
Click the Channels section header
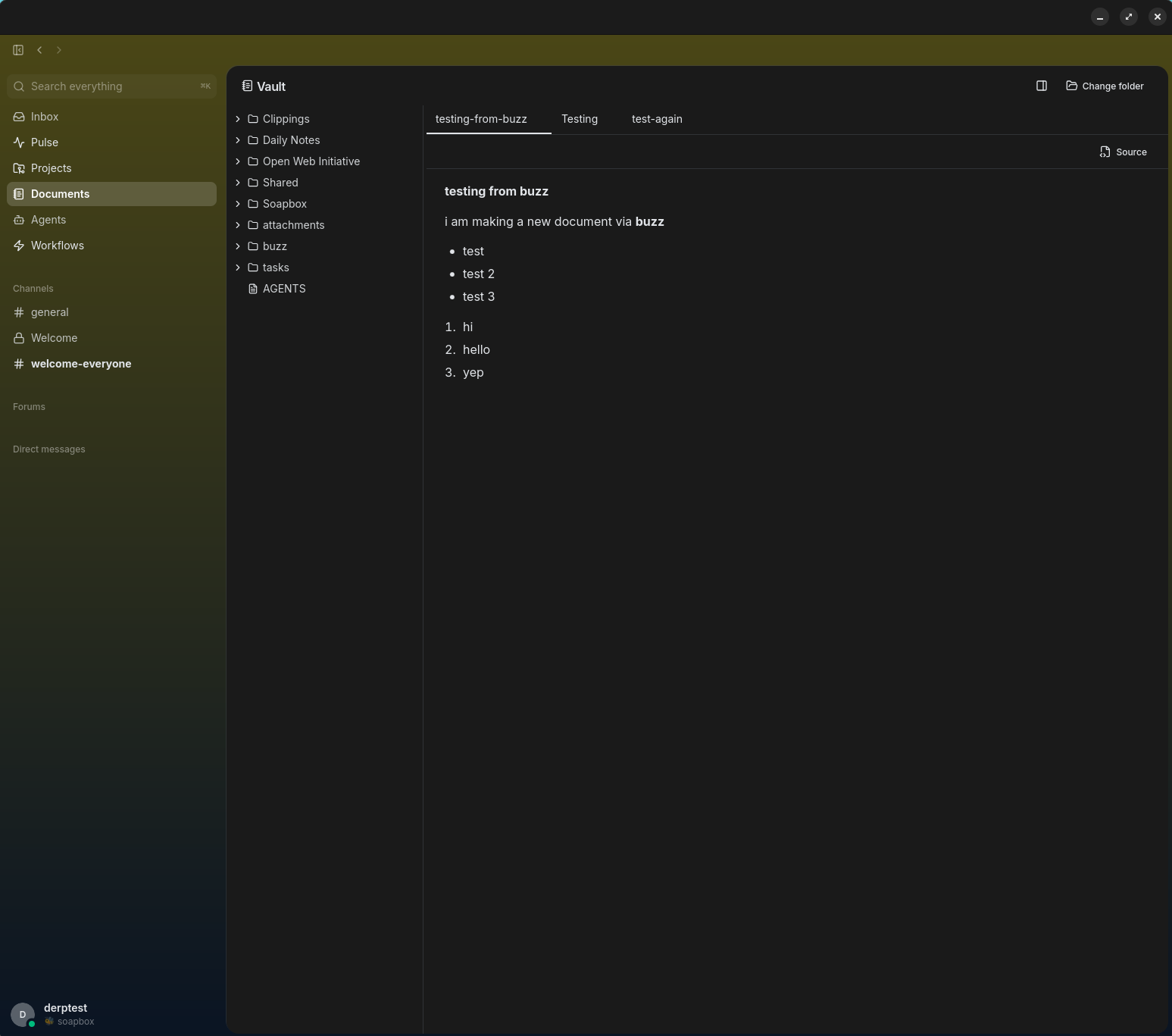[33, 289]
